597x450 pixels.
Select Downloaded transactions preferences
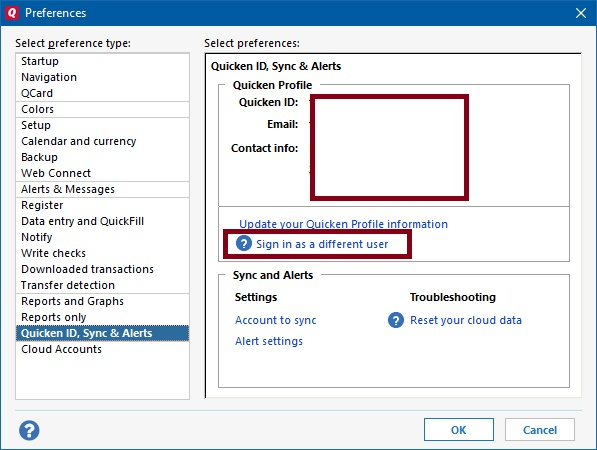102,269
